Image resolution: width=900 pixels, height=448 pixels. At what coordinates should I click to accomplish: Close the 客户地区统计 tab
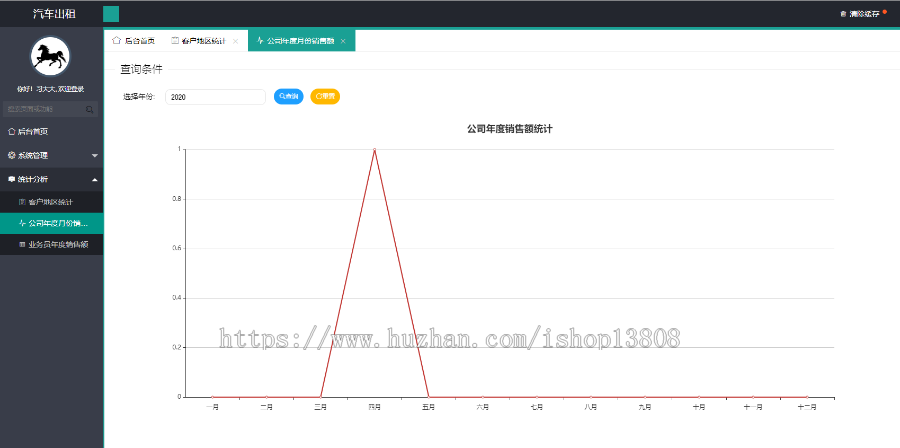point(235,41)
